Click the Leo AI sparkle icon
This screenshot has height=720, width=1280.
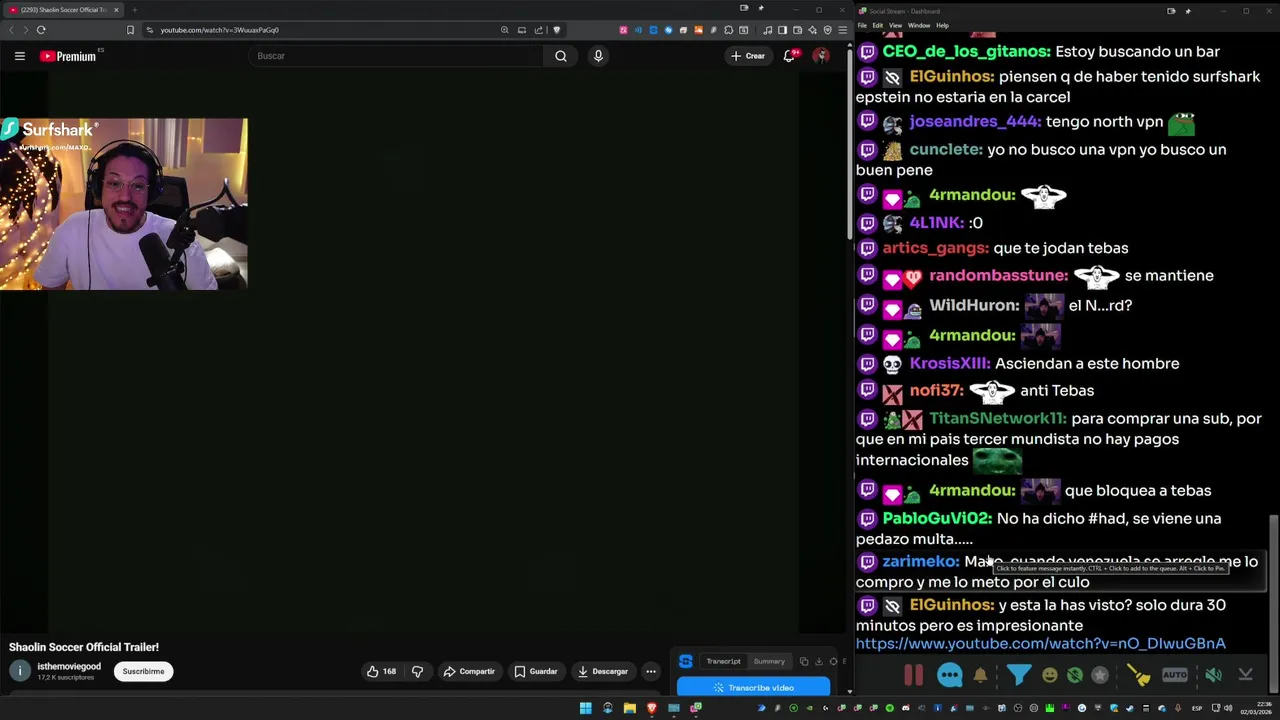coord(813,30)
